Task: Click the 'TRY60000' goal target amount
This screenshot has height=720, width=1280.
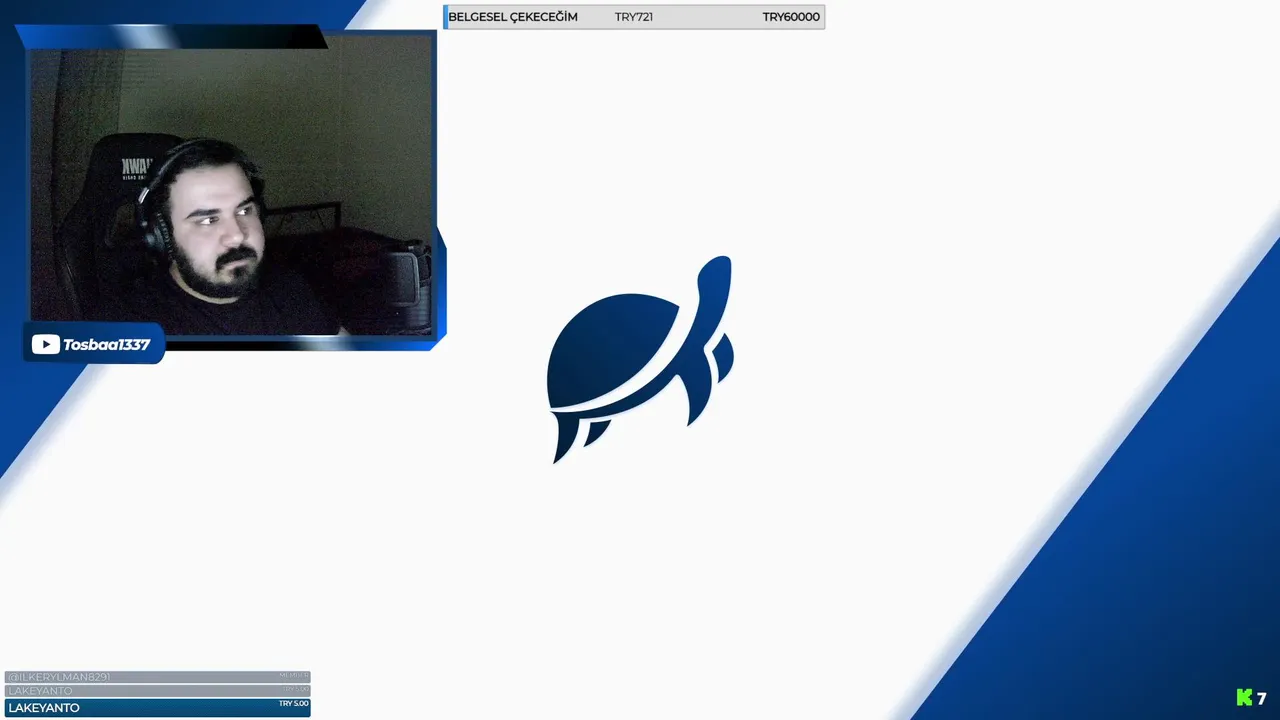Action: click(x=791, y=17)
